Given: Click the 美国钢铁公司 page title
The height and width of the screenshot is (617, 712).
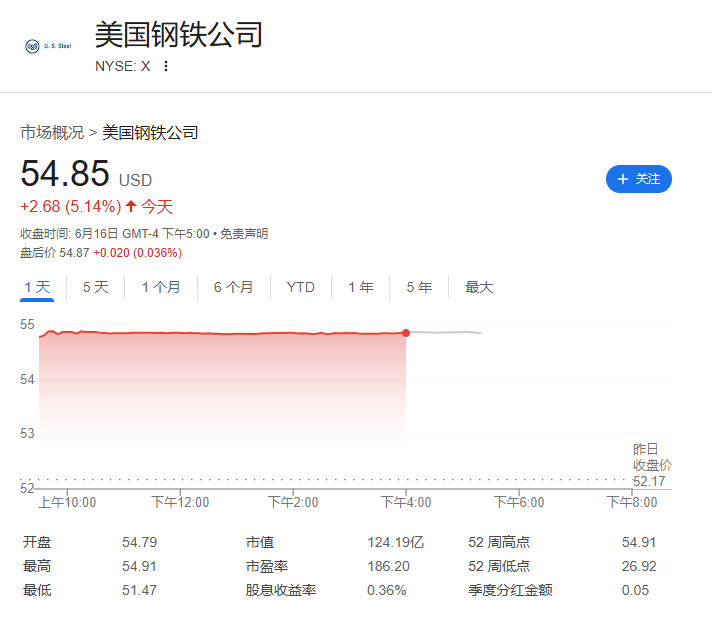Looking at the screenshot, I should tap(178, 35).
